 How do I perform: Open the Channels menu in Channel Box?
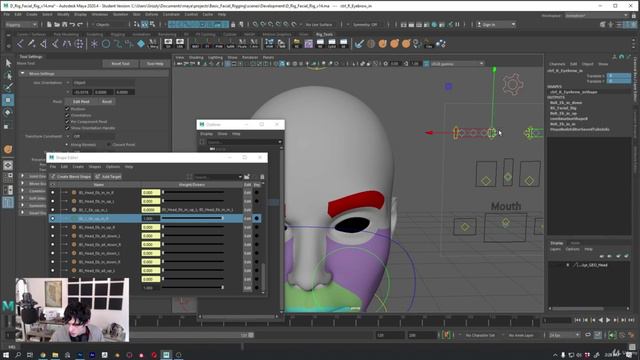(x=557, y=64)
